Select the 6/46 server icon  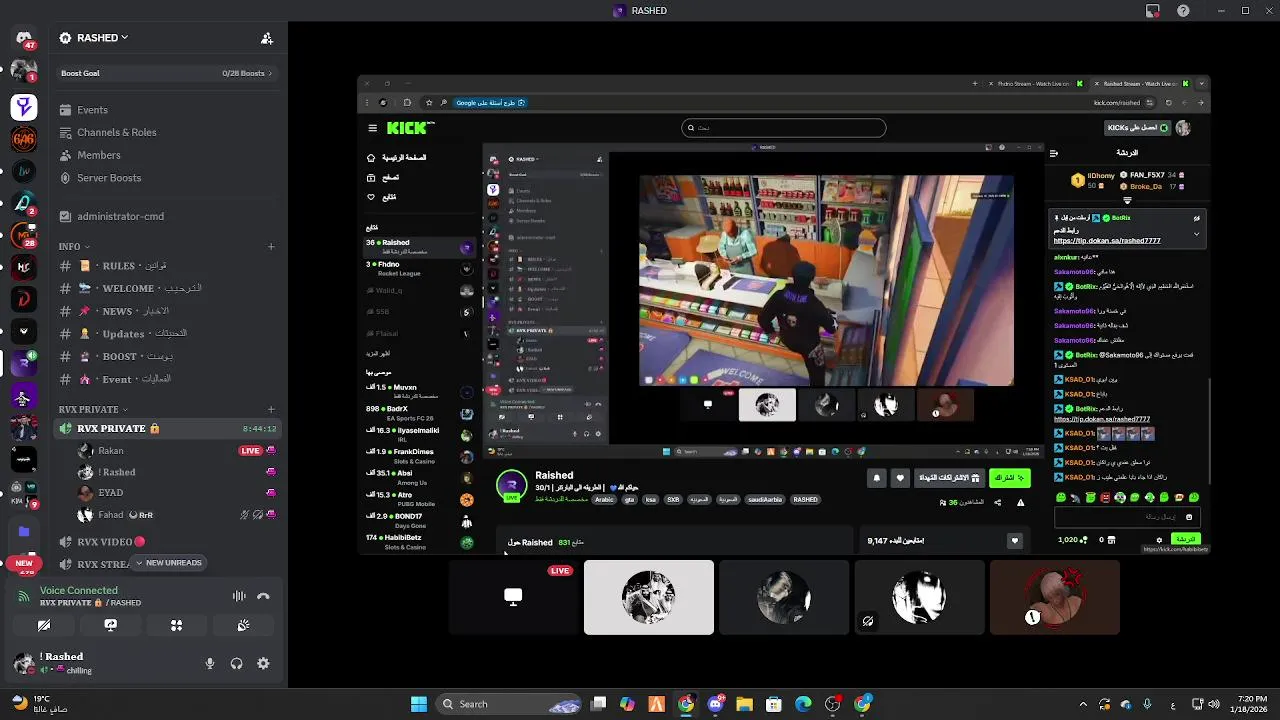pyautogui.click(x=24, y=139)
